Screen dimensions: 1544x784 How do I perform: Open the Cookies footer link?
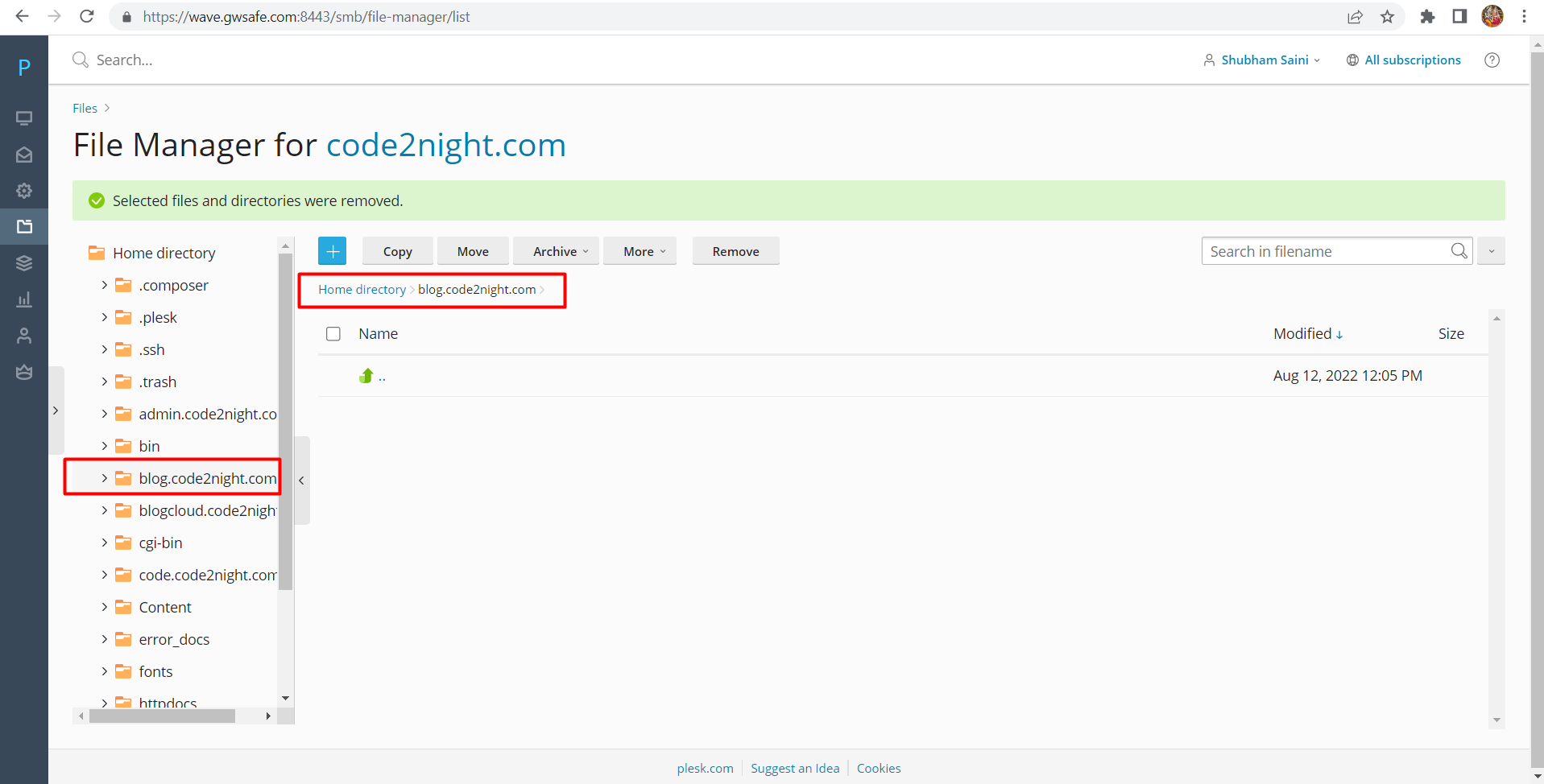[x=879, y=768]
